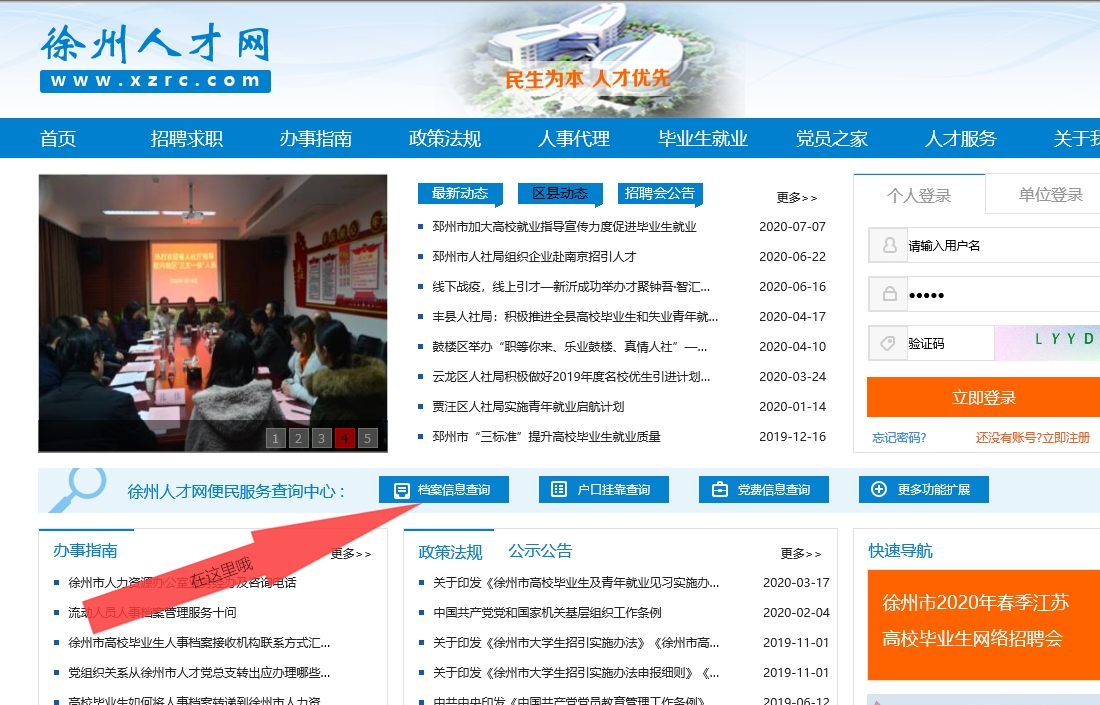Select slideshow indicator number 5
Screen dimensions: 1100x705
point(368,438)
